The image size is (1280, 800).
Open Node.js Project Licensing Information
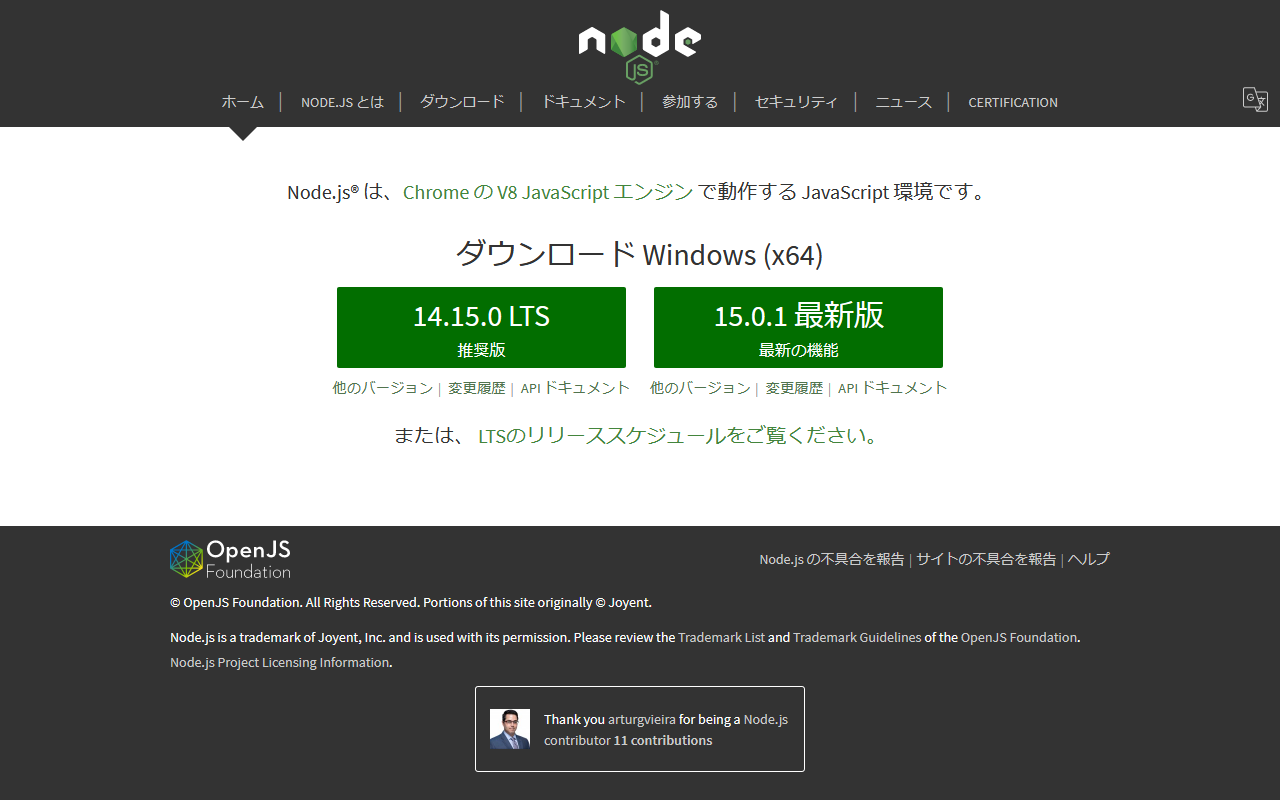tap(279, 662)
